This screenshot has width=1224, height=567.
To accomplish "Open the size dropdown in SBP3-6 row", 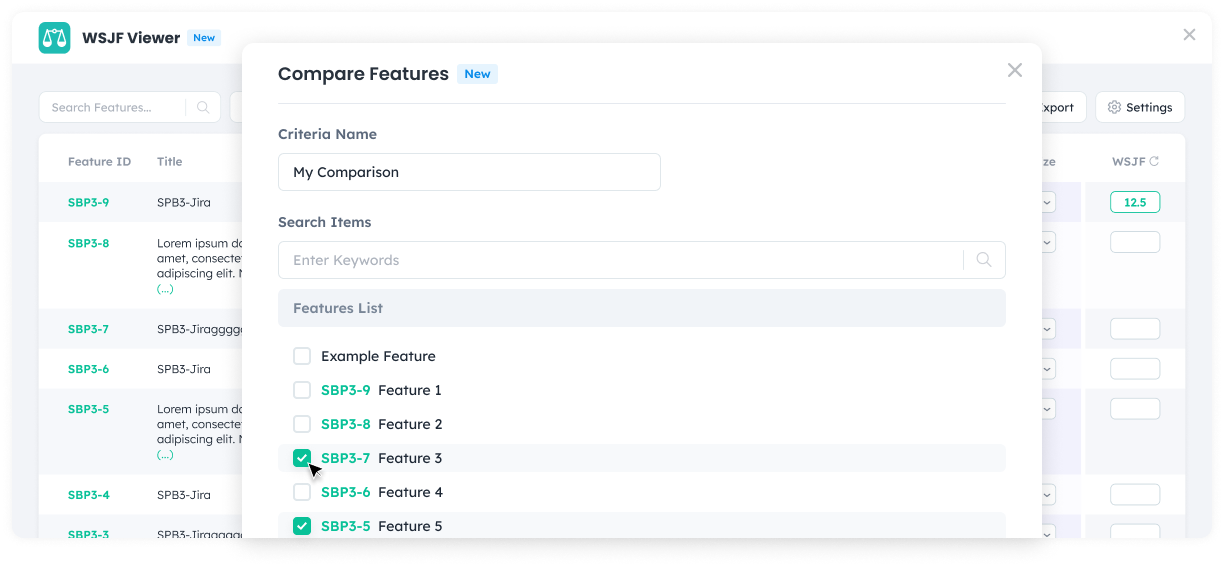I will pos(1048,369).
